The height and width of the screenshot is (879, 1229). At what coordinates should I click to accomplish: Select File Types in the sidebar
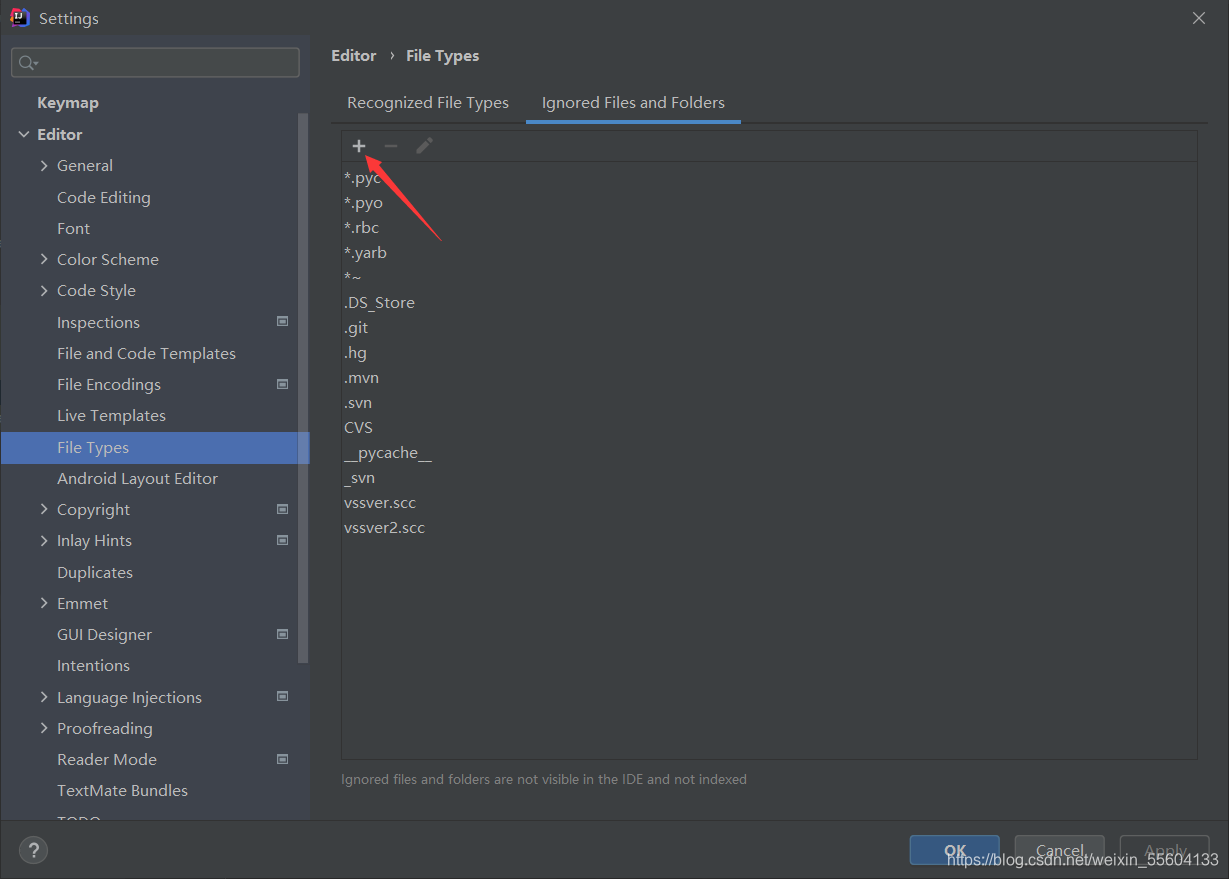point(155,447)
